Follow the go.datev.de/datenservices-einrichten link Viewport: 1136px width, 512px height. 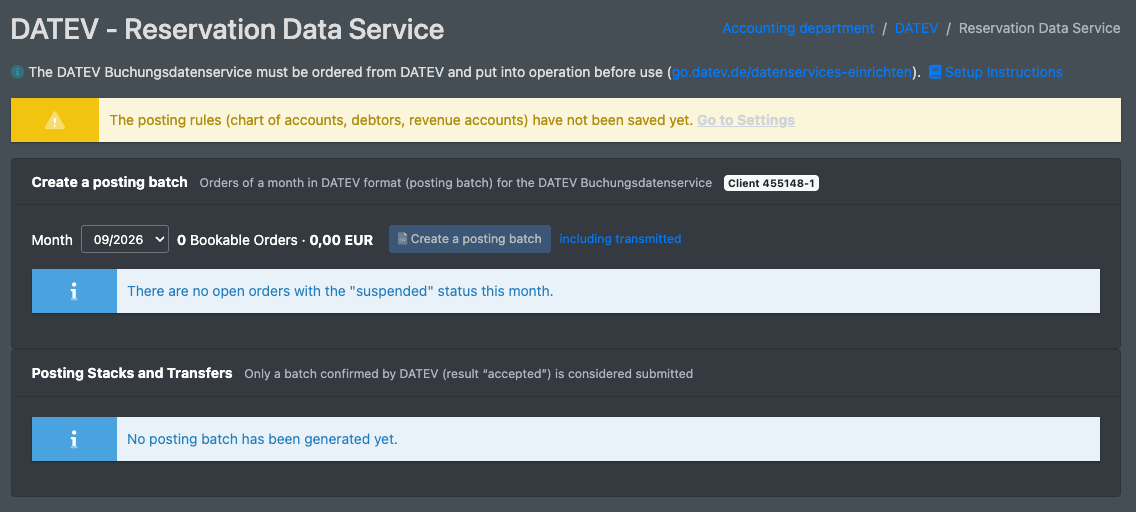pos(792,72)
